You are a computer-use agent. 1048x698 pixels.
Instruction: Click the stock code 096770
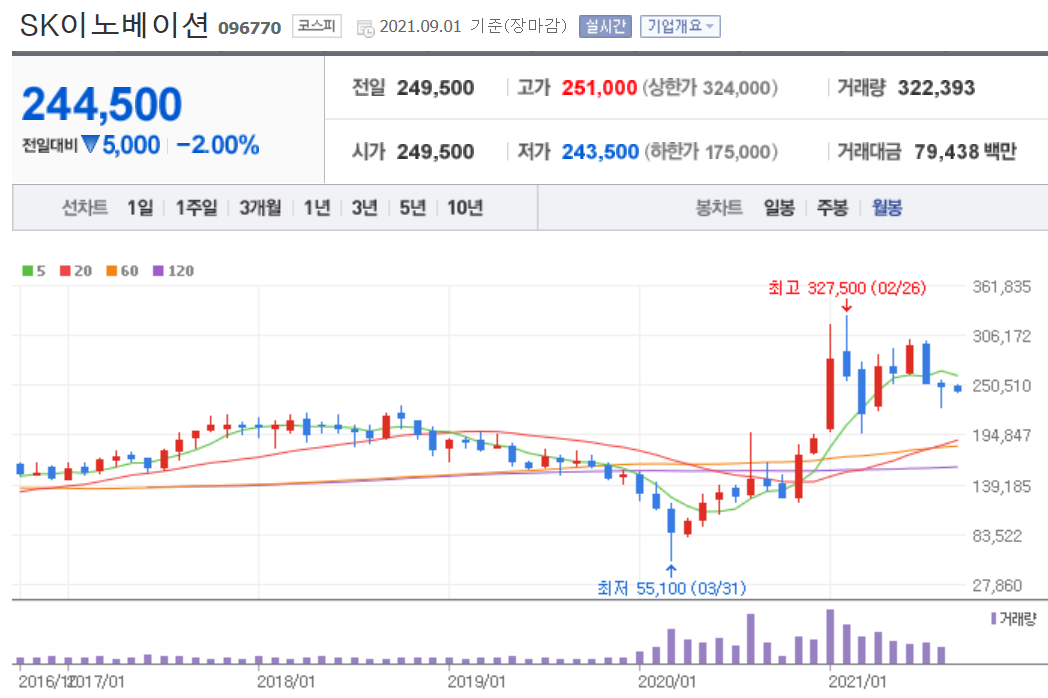(249, 28)
